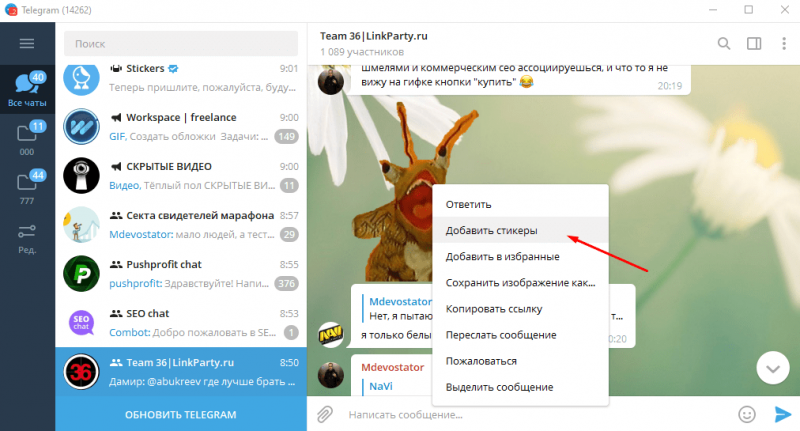Select Сохранить изображение как... menu entry
This screenshot has width=800, height=431.
(x=520, y=283)
